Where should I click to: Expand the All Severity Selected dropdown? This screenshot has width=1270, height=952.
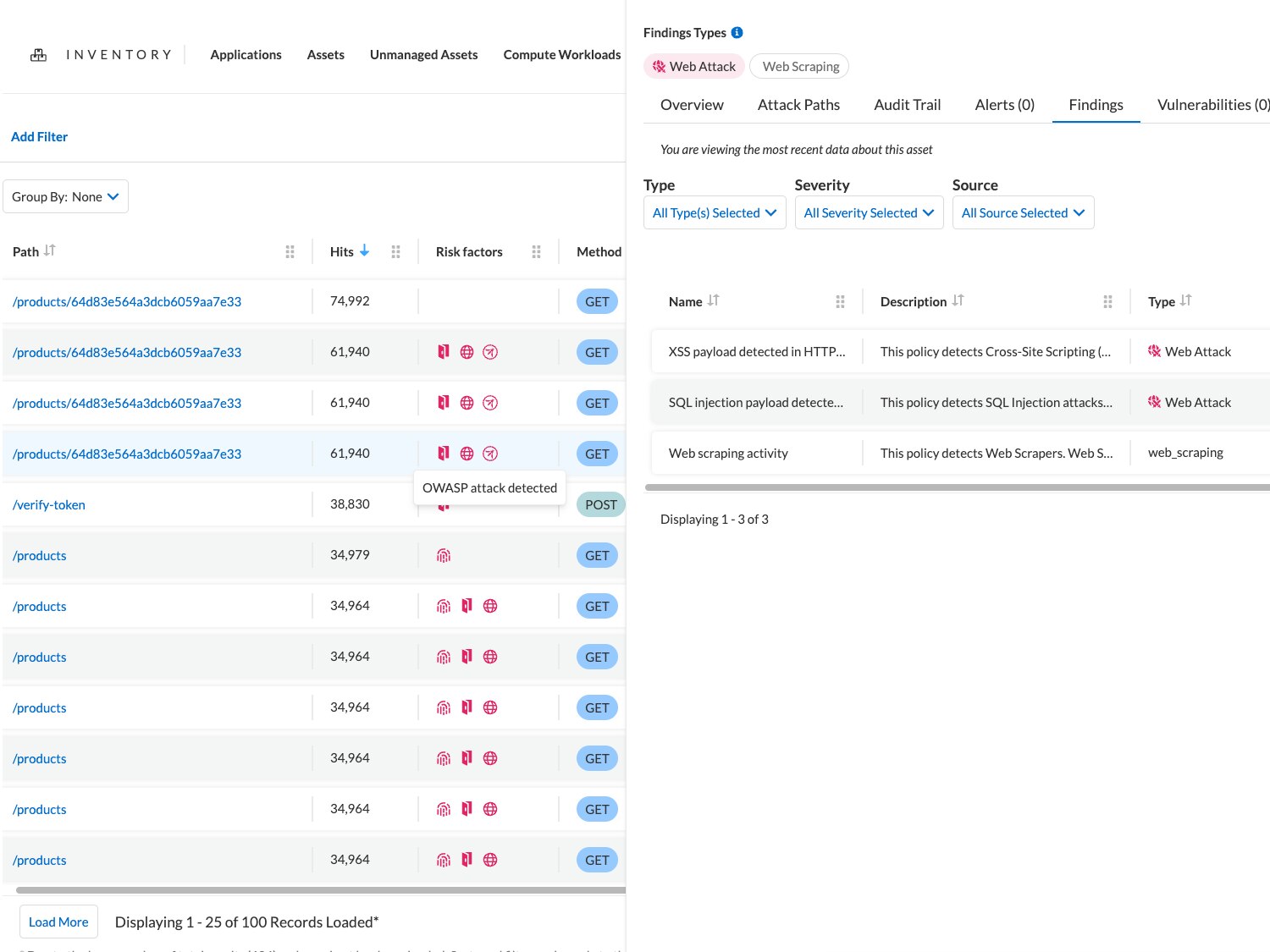[x=869, y=212]
